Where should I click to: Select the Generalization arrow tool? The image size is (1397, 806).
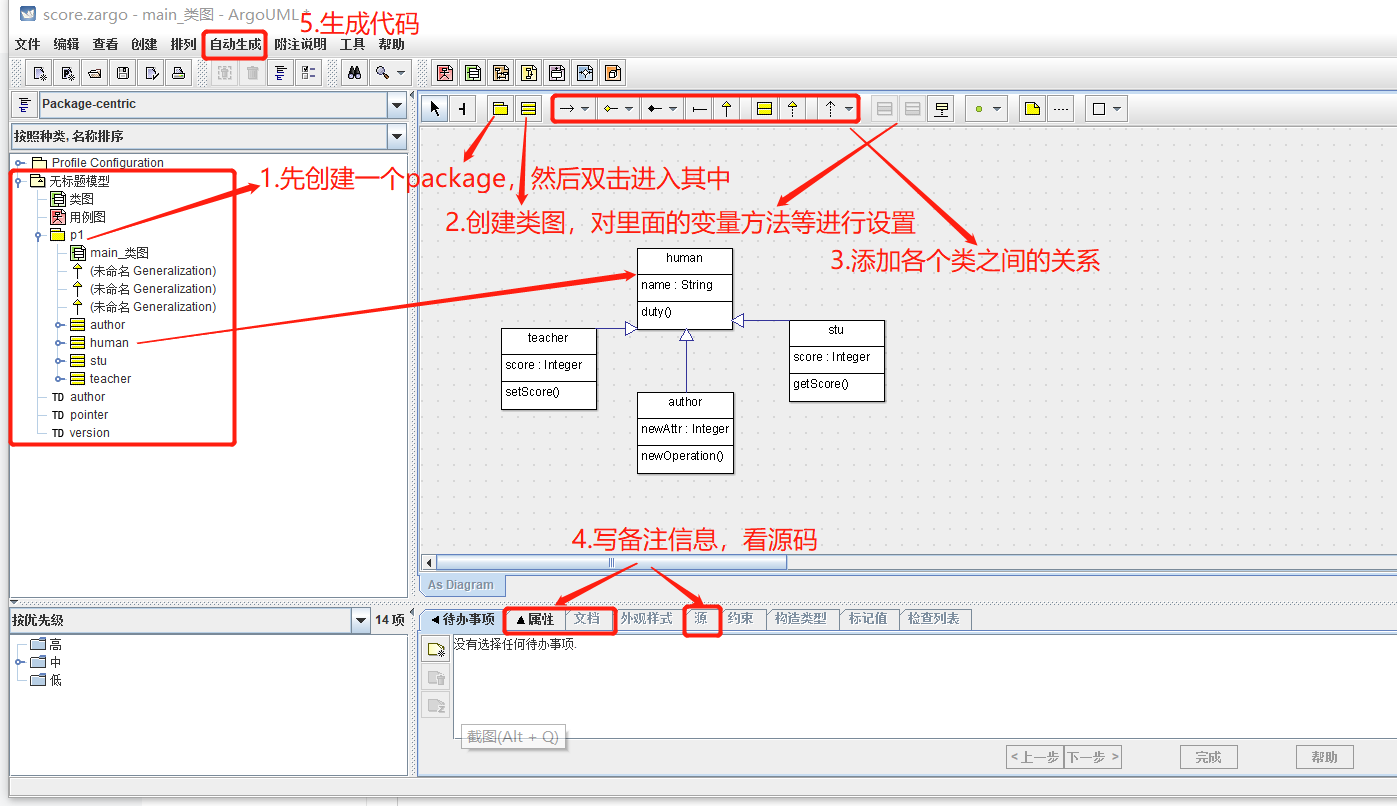coord(727,108)
